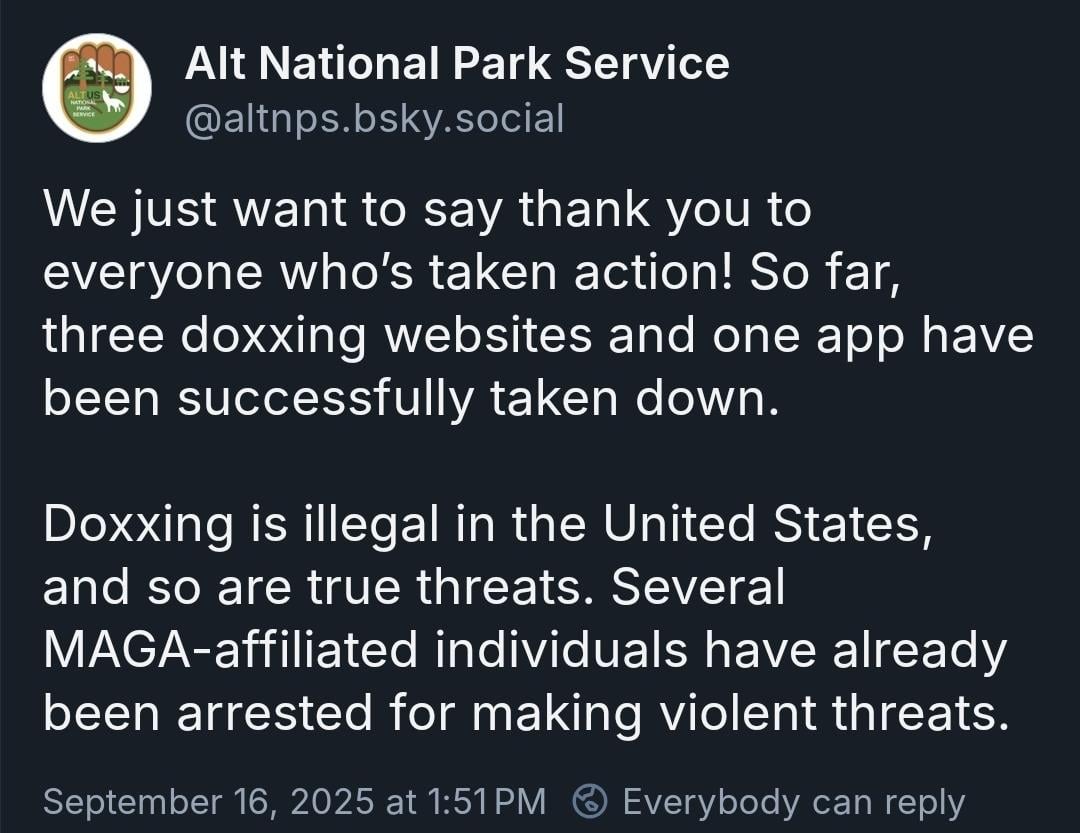Image resolution: width=1080 pixels, height=833 pixels.
Task: Click the Alt National Park Service display name
Action: point(457,63)
